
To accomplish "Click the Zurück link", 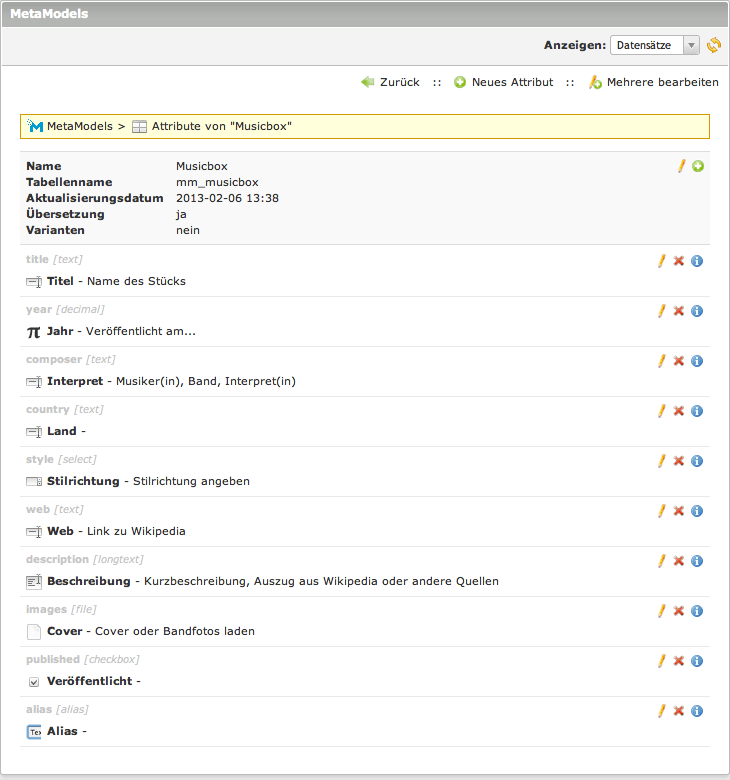I will point(391,82).
